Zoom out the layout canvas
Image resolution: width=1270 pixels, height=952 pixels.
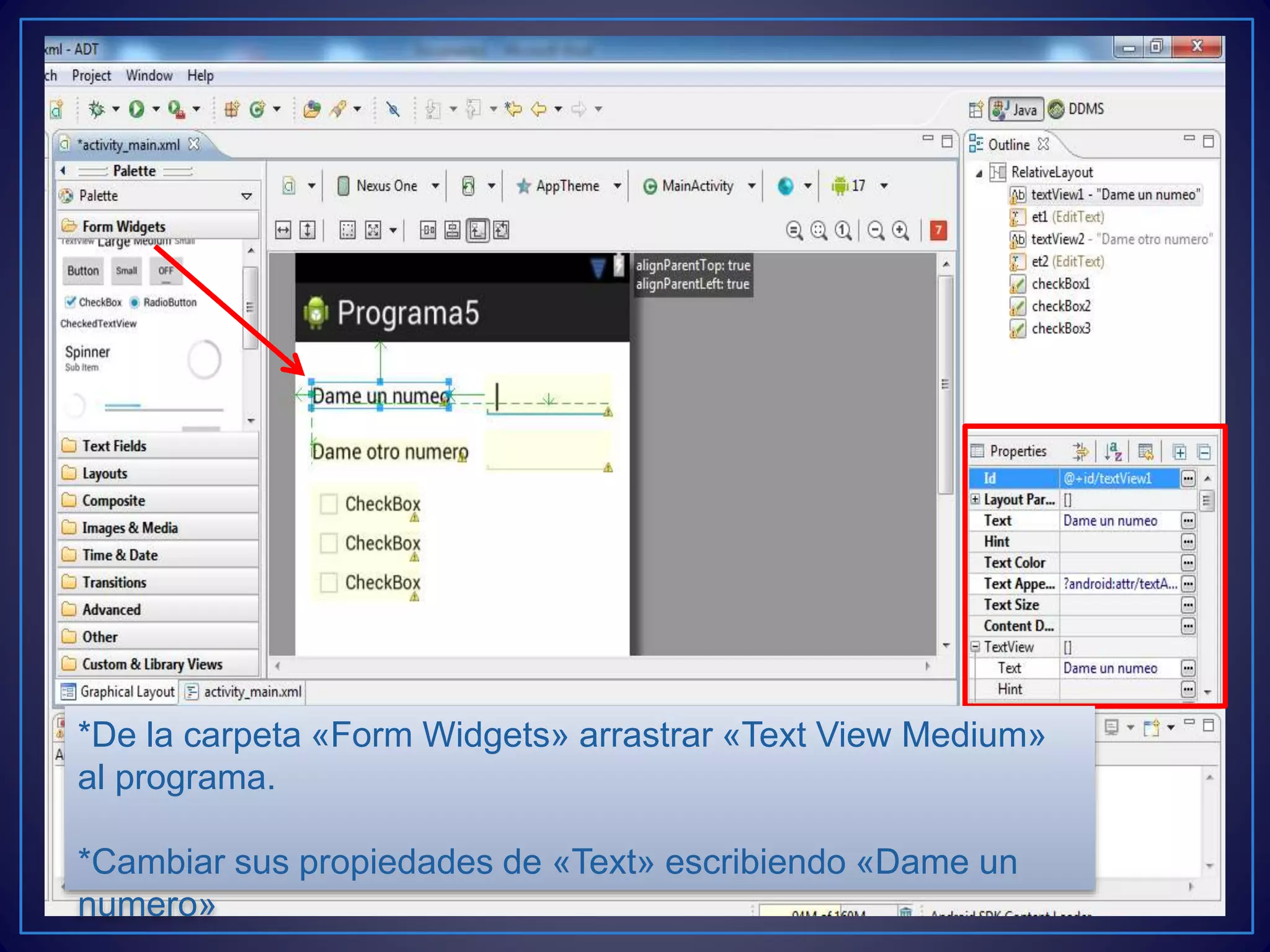coord(876,231)
